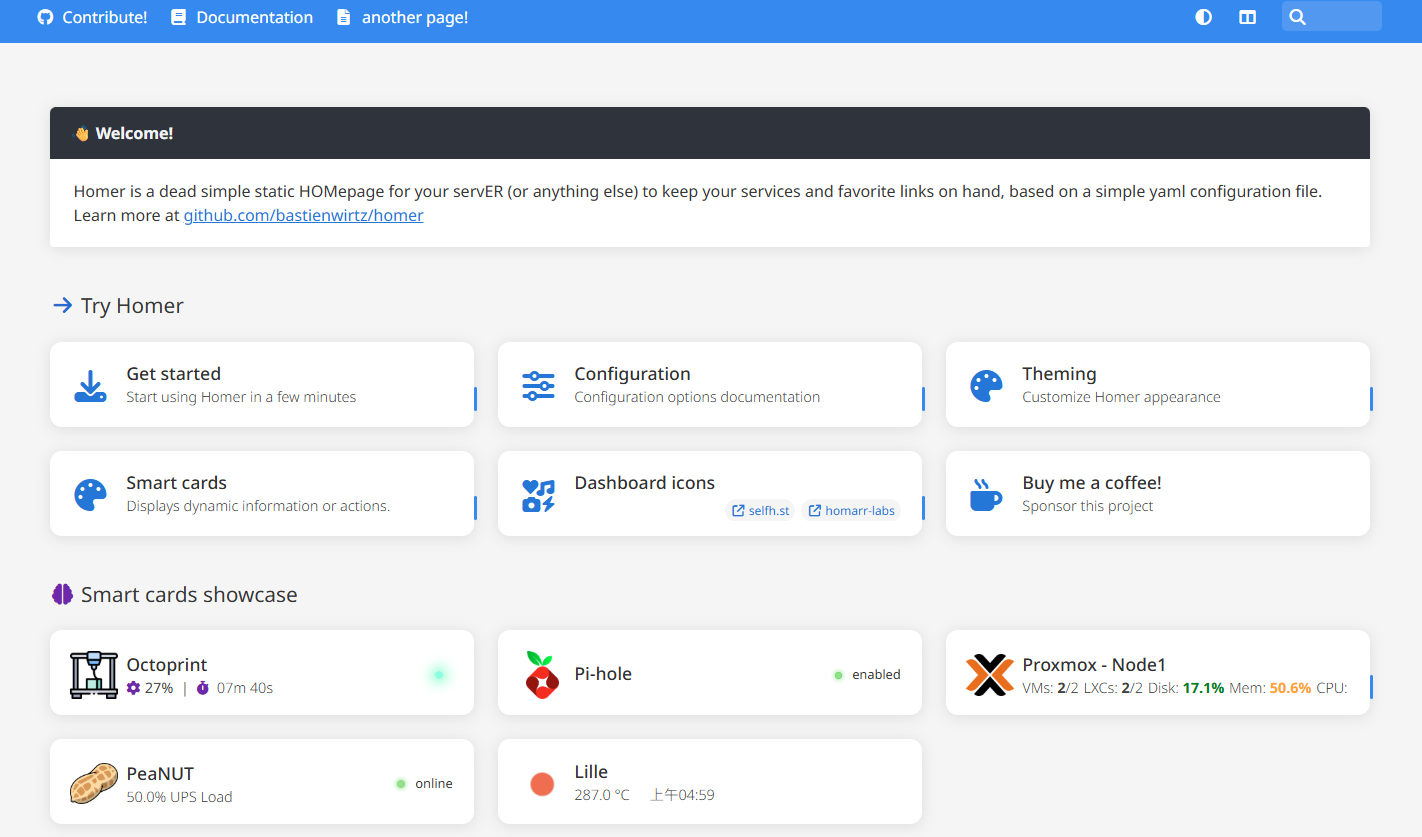Click the Theming palette icon

click(986, 385)
